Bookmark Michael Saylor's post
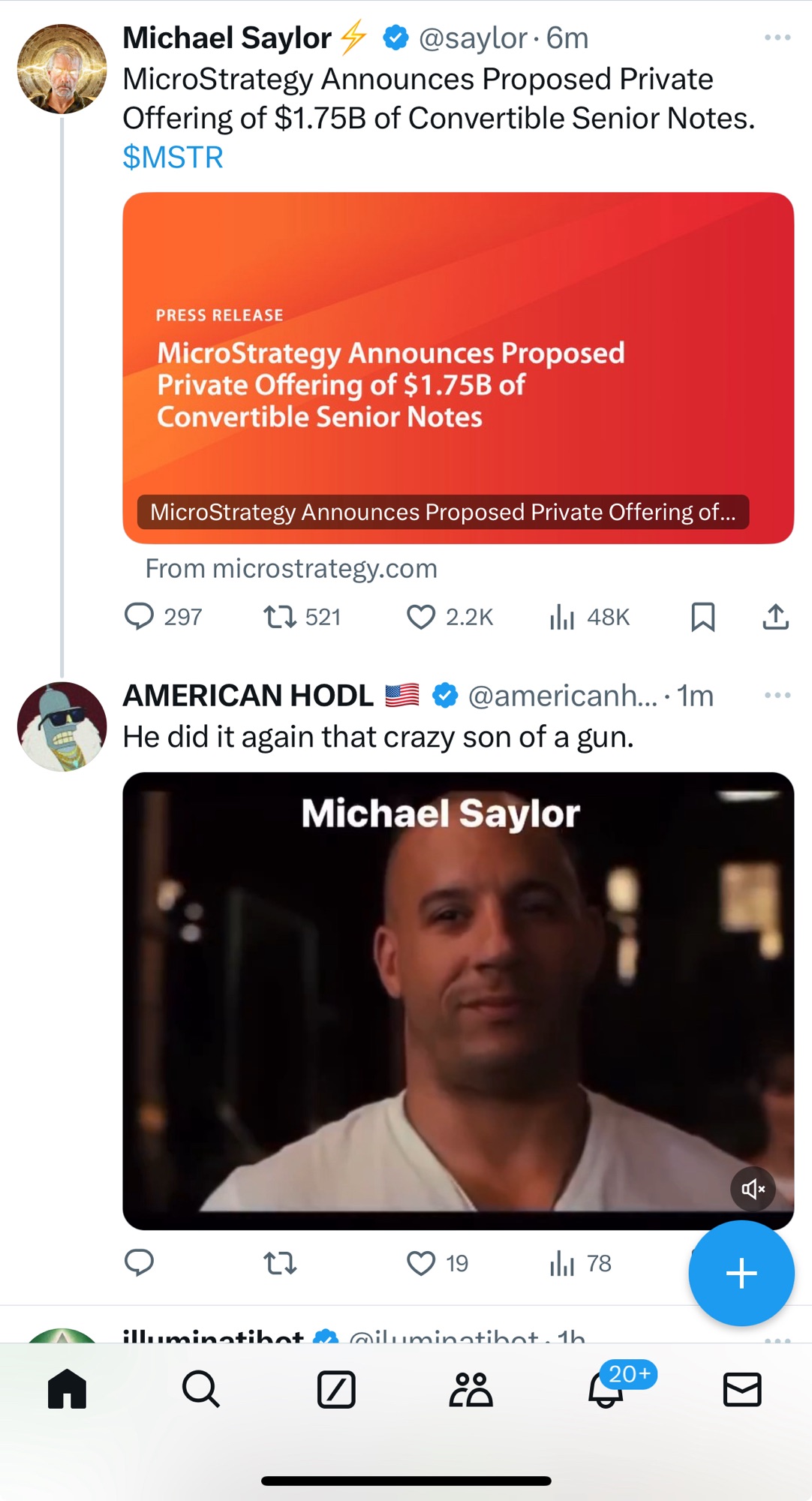Screen dimensions: 812x1501 click(702, 617)
